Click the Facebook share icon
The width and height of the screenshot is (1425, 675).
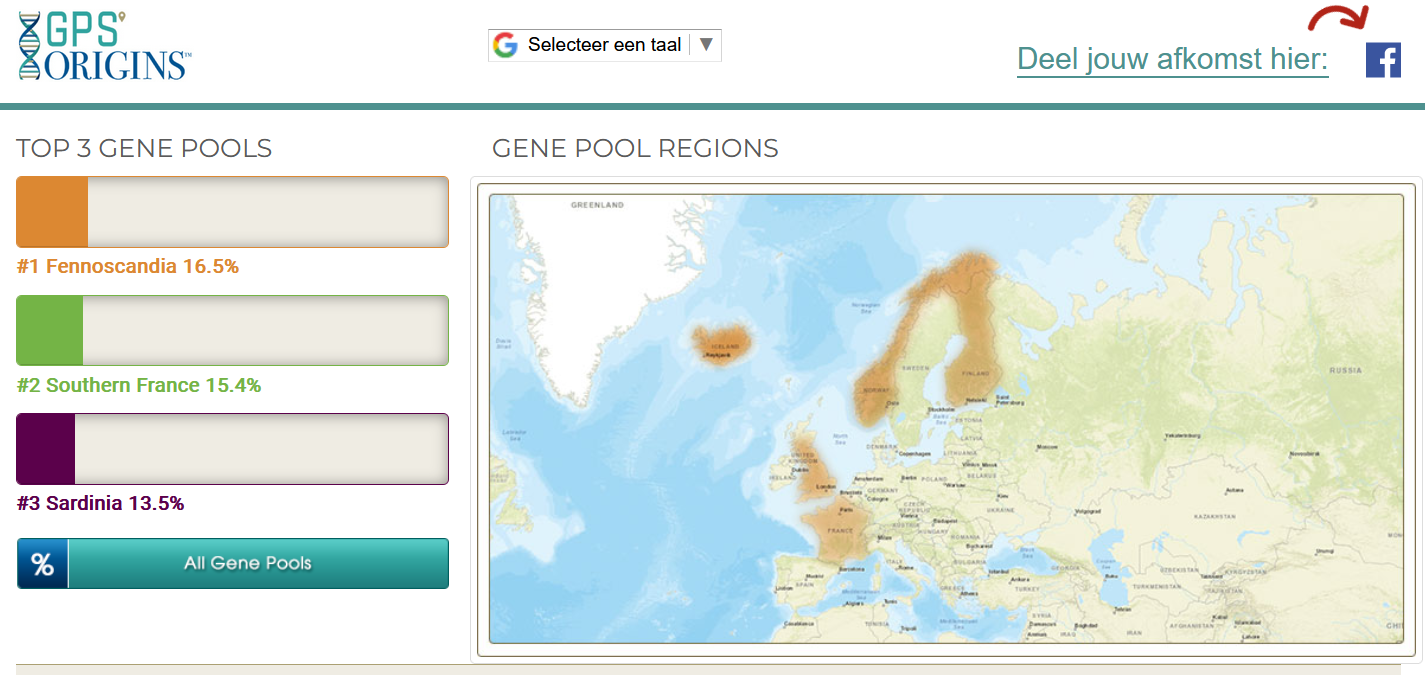[1383, 60]
